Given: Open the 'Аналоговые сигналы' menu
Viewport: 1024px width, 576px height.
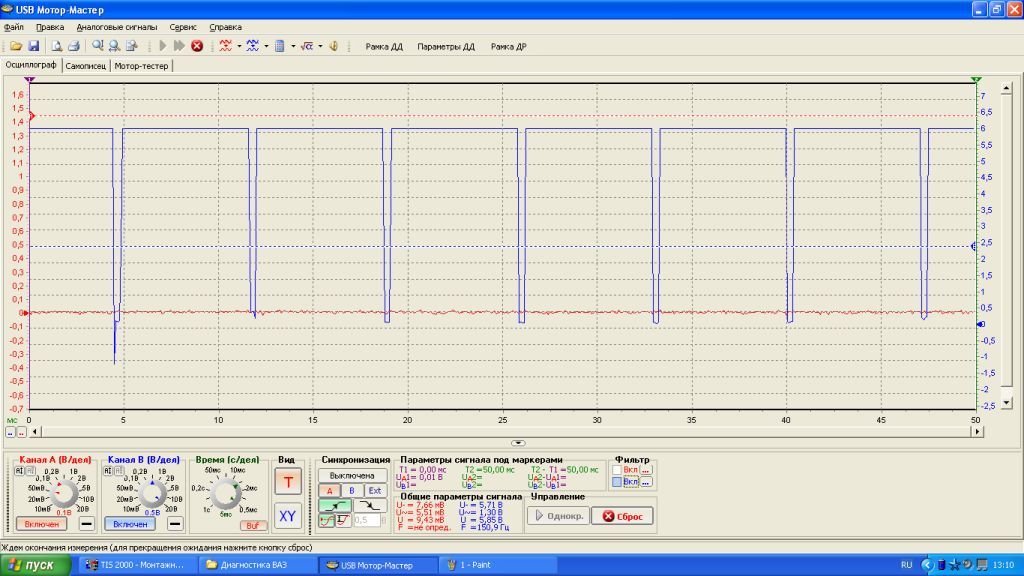Looking at the screenshot, I should [117, 27].
